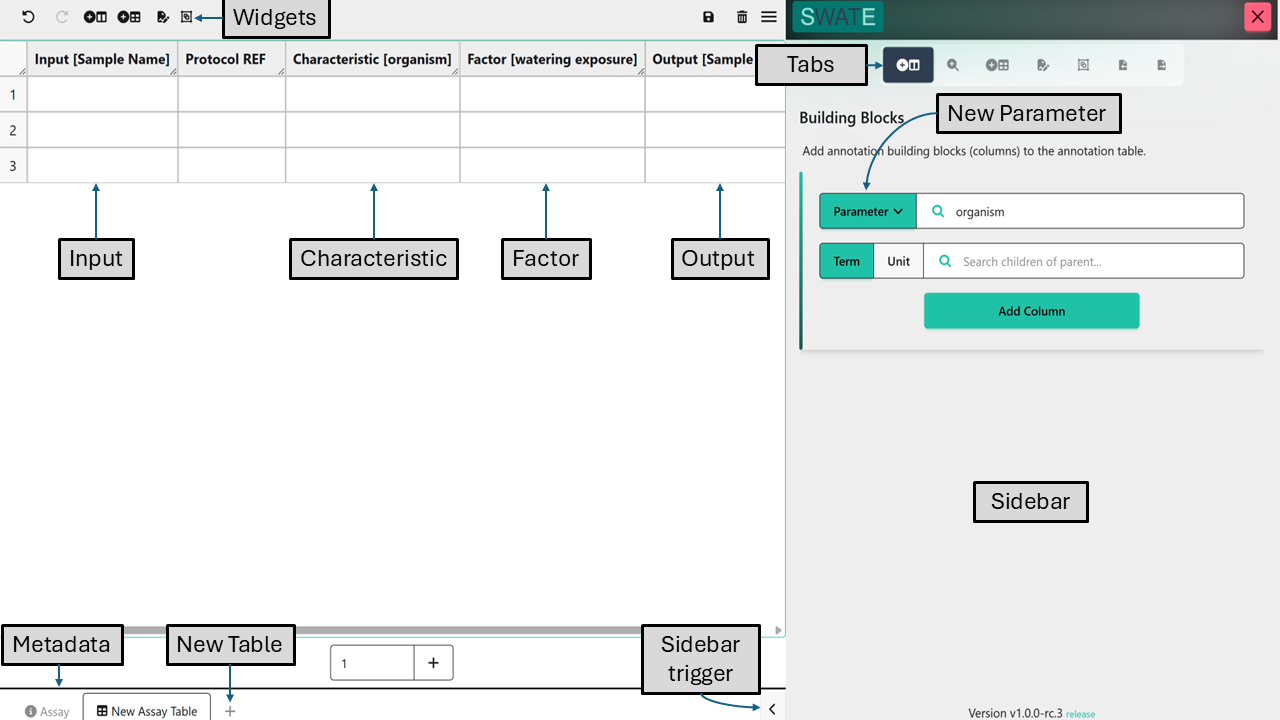Select the New Assay Table tab
This screenshot has height=720, width=1280.
pos(147,710)
